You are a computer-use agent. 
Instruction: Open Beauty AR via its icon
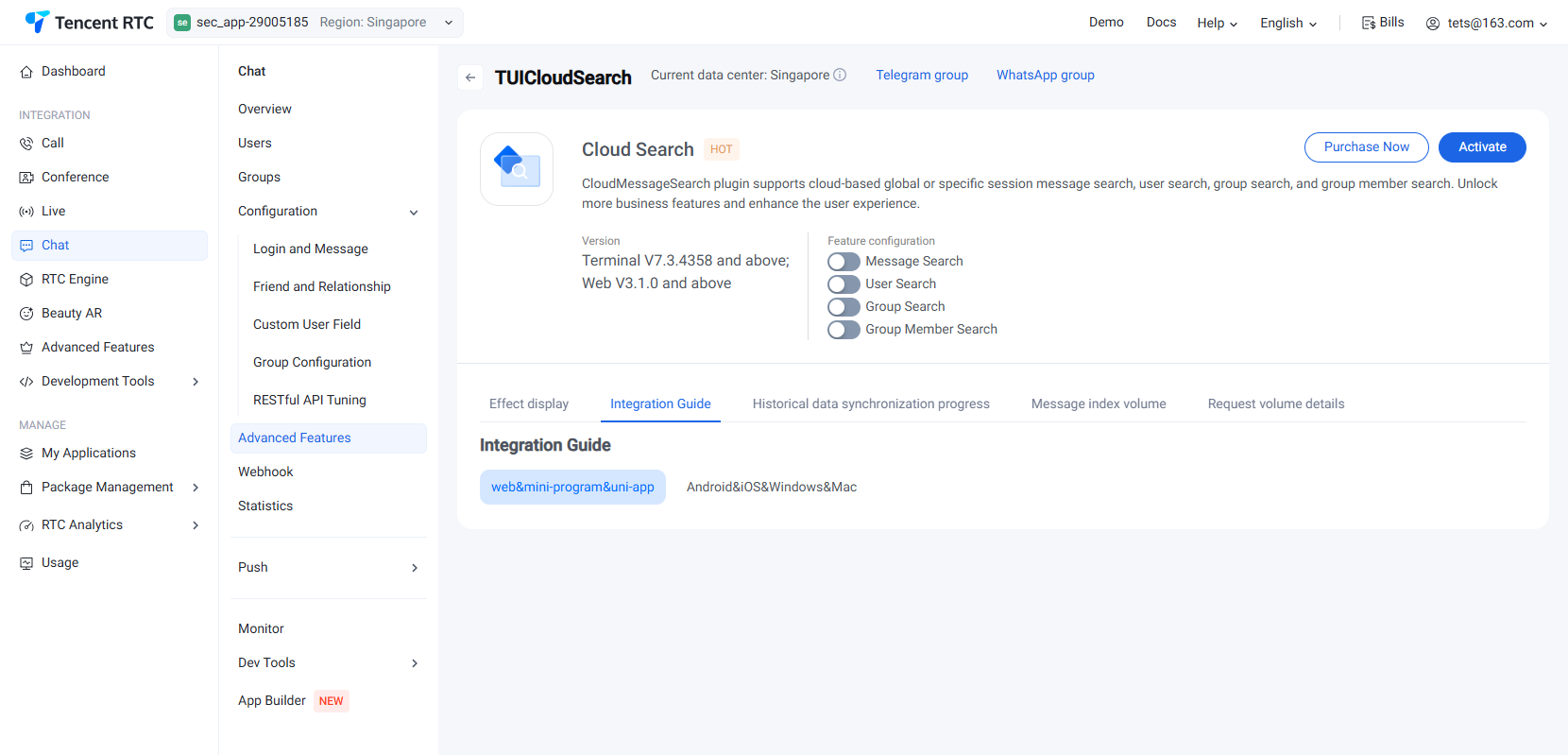point(26,314)
